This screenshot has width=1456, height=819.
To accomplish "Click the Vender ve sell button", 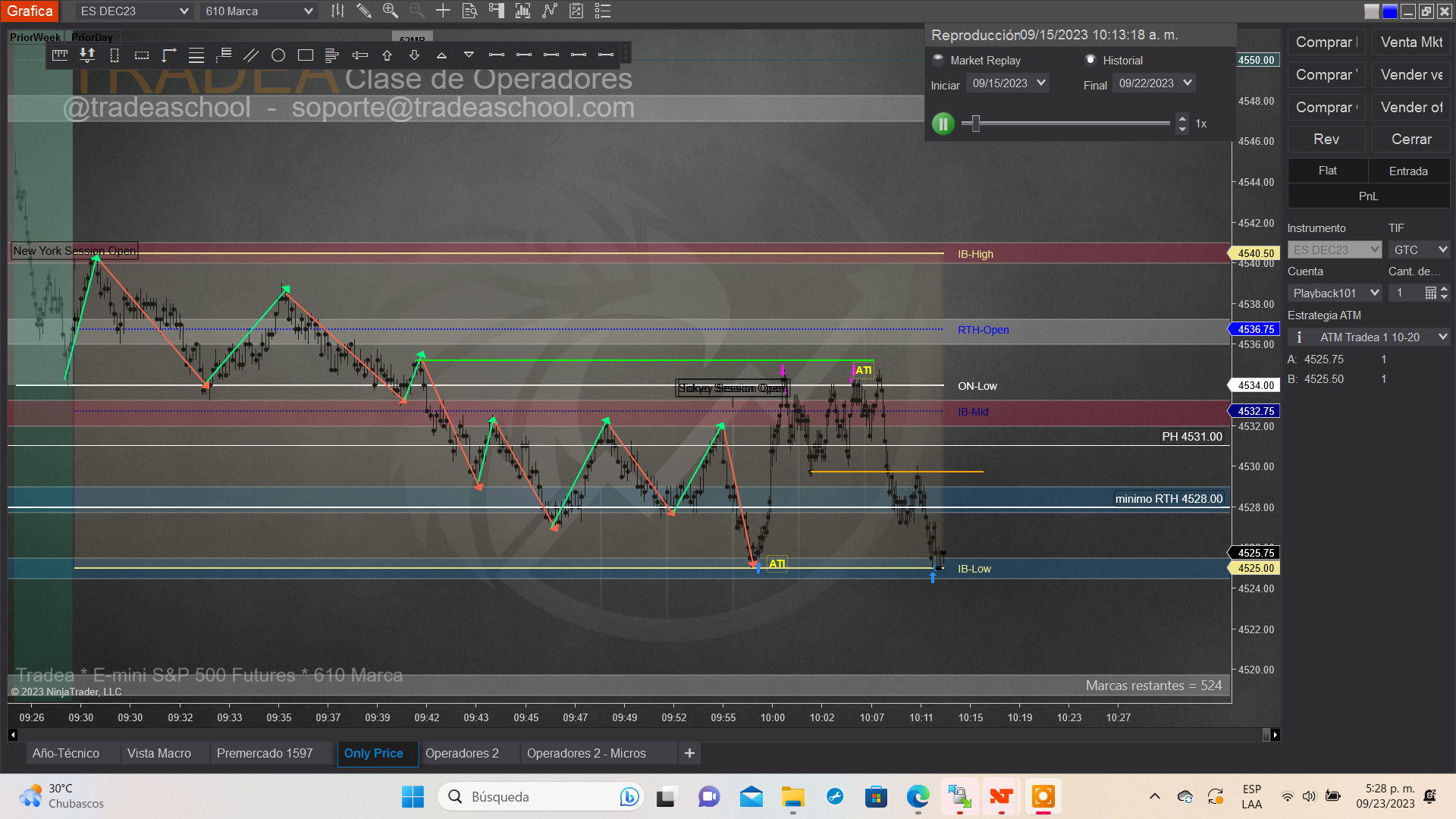I will click(x=1411, y=75).
